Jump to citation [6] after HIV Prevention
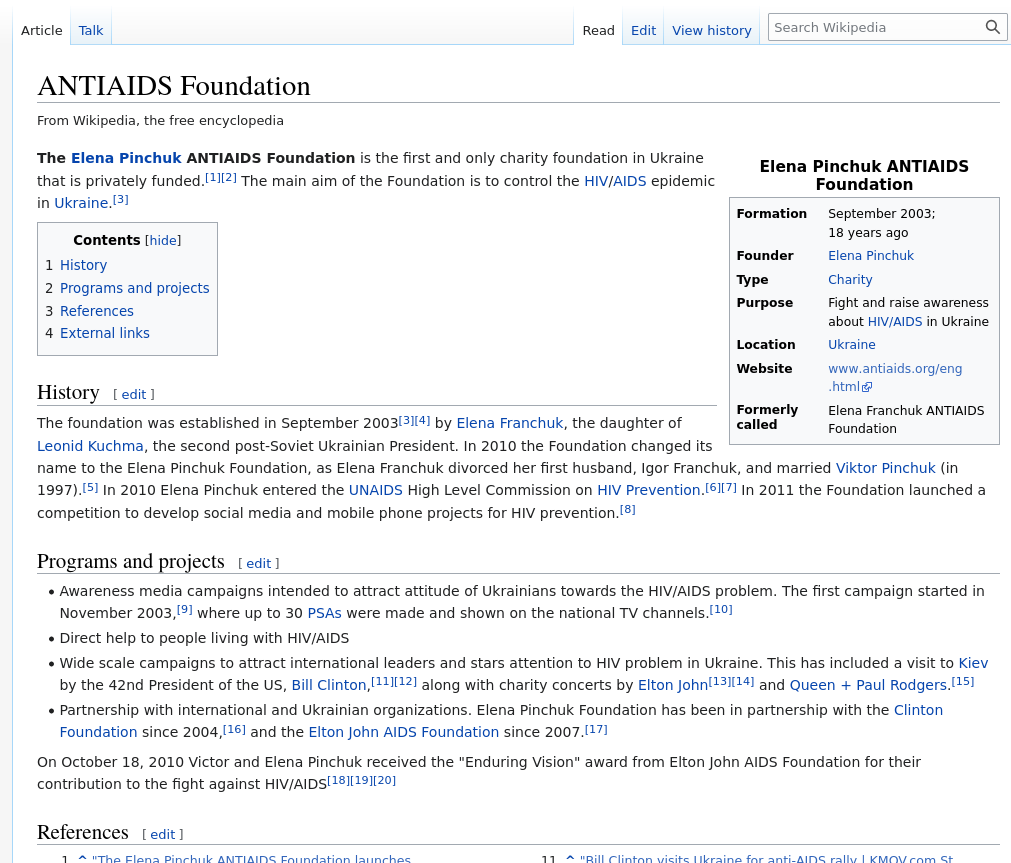The width and height of the screenshot is (1011, 863). pyautogui.click(x=712, y=487)
